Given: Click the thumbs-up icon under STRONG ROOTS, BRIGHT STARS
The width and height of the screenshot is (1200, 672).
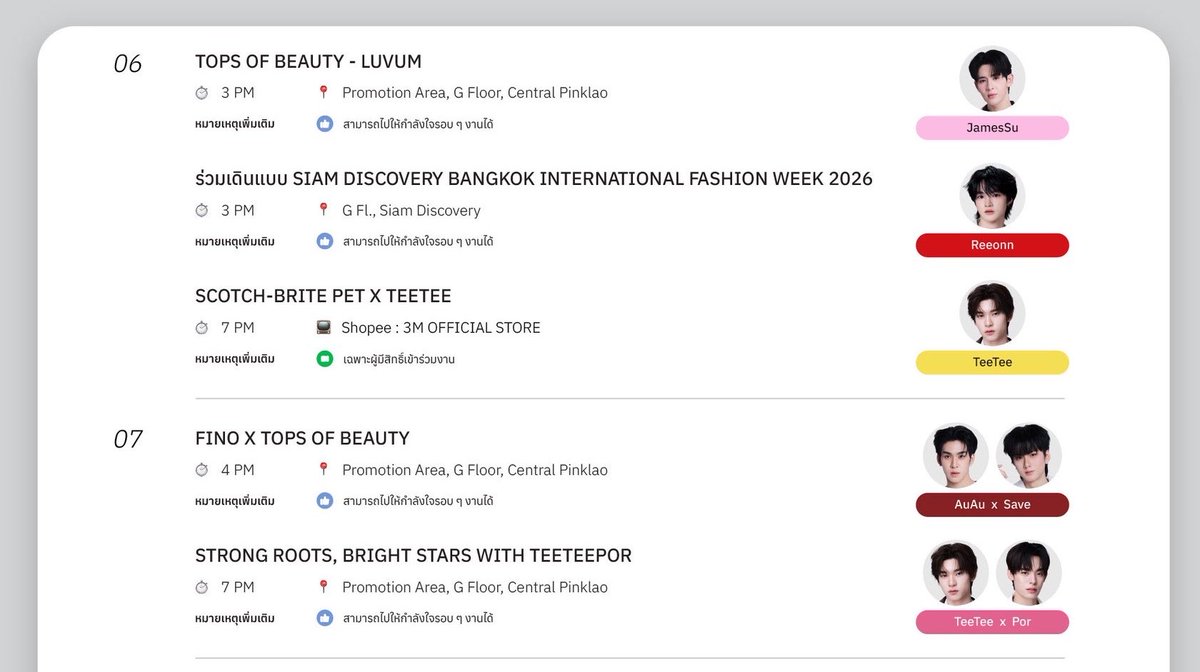Looking at the screenshot, I should 324,618.
